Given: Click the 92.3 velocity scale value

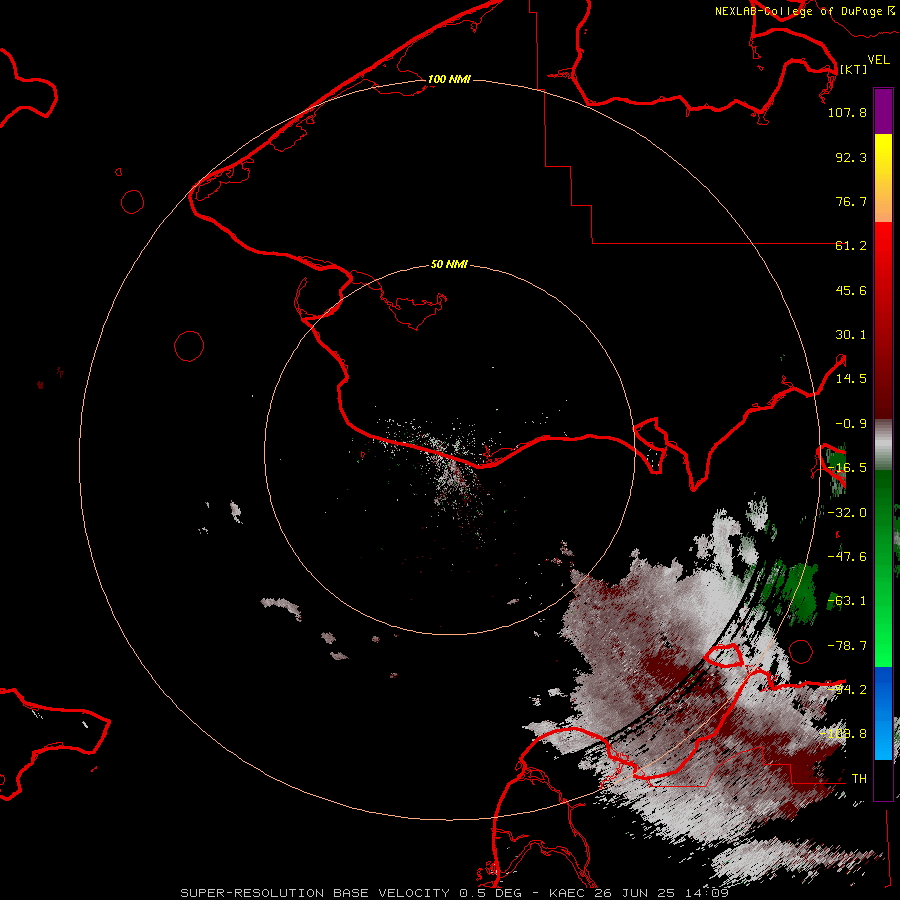Looking at the screenshot, I should coord(851,157).
